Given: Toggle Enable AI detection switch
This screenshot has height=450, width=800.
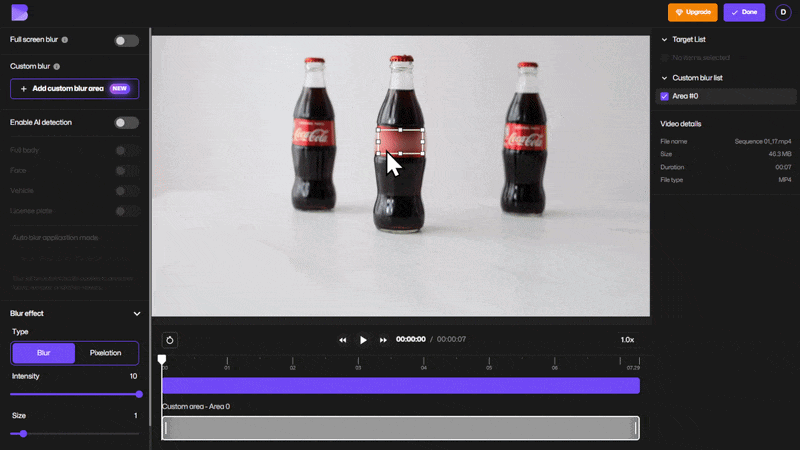Looking at the screenshot, I should pyautogui.click(x=126, y=122).
